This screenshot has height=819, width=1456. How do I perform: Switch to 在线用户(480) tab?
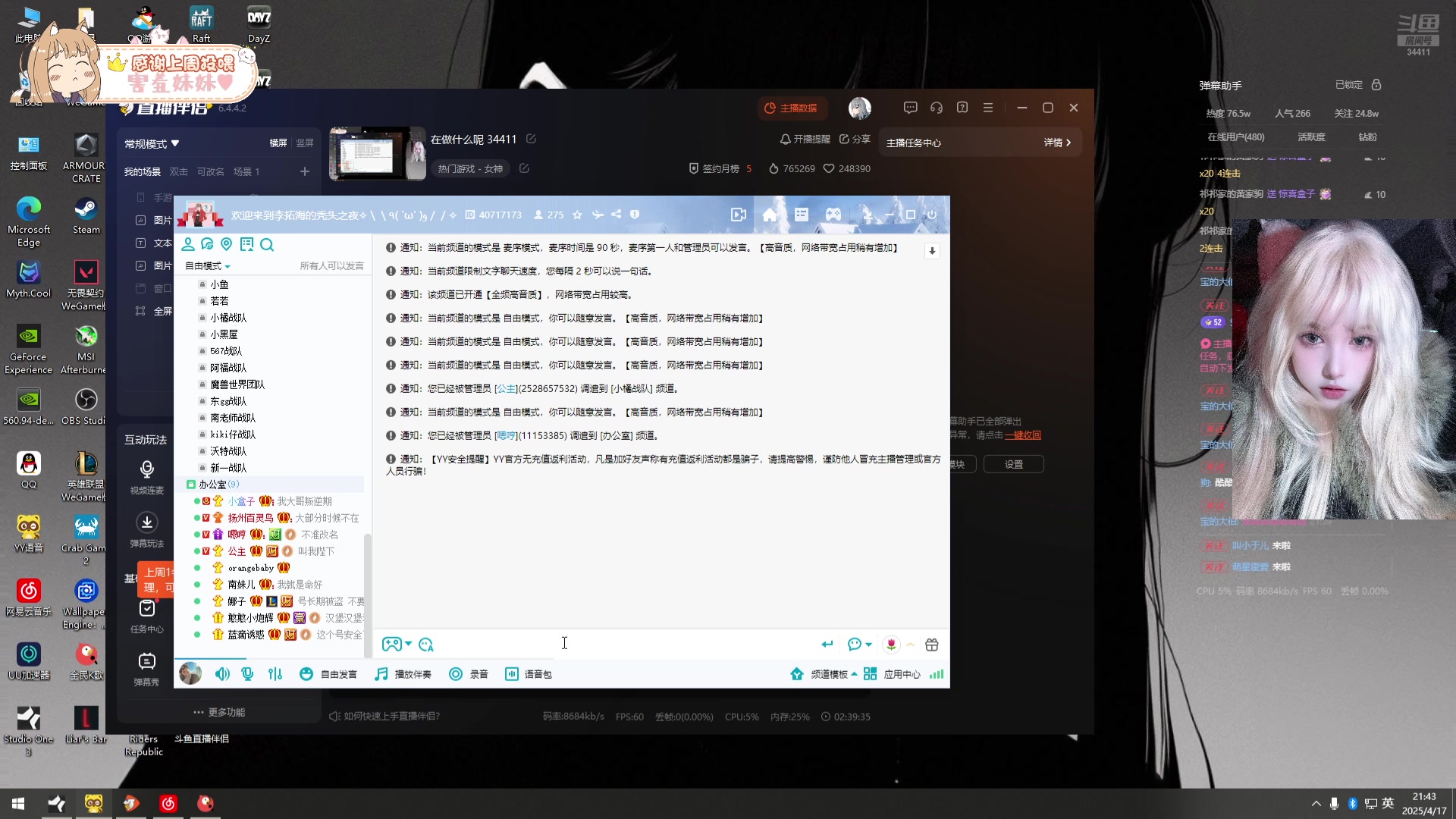tap(1236, 137)
